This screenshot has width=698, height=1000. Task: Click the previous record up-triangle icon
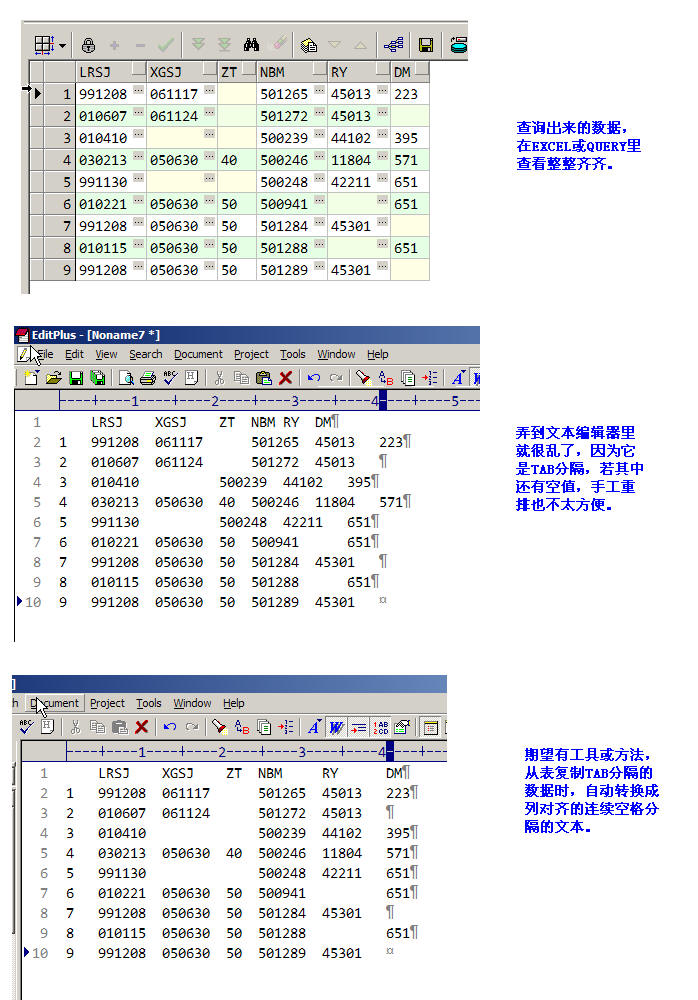point(360,45)
